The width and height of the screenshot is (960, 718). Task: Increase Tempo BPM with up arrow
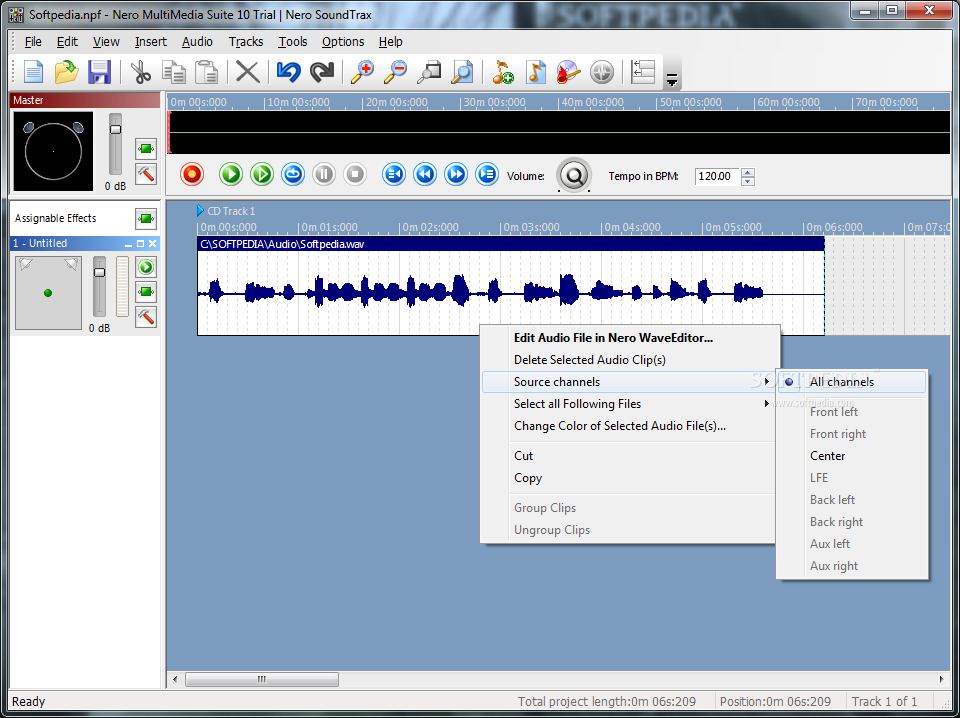click(x=748, y=172)
